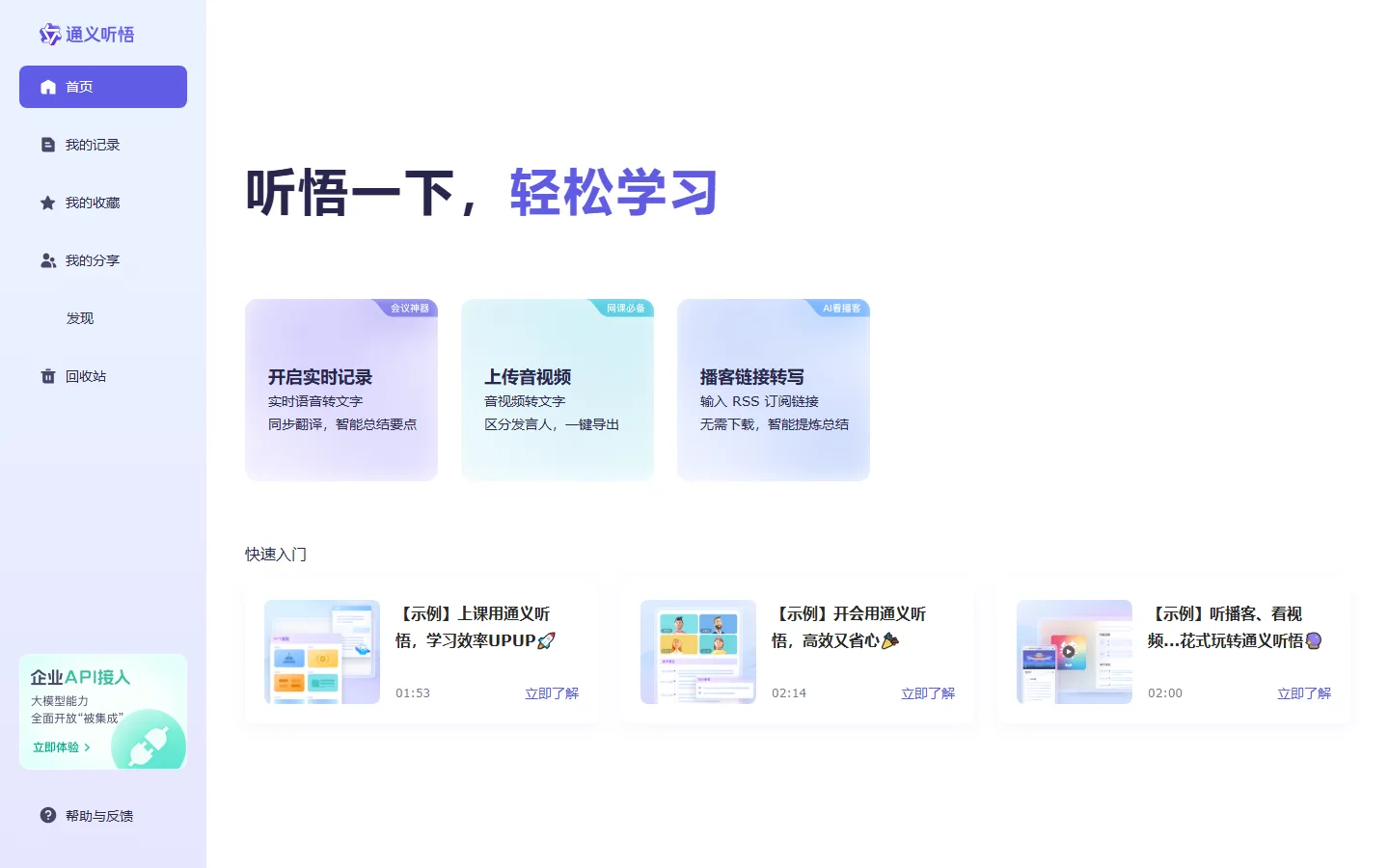
Task: Open 我的收藏 page
Action: point(103,203)
